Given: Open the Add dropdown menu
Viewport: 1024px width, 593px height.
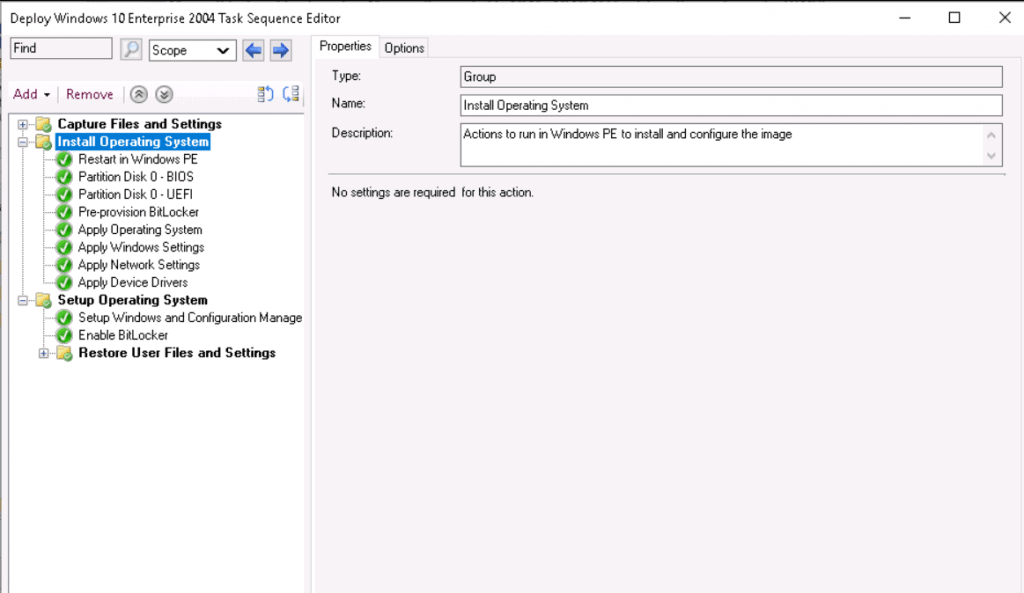Looking at the screenshot, I should tap(31, 95).
